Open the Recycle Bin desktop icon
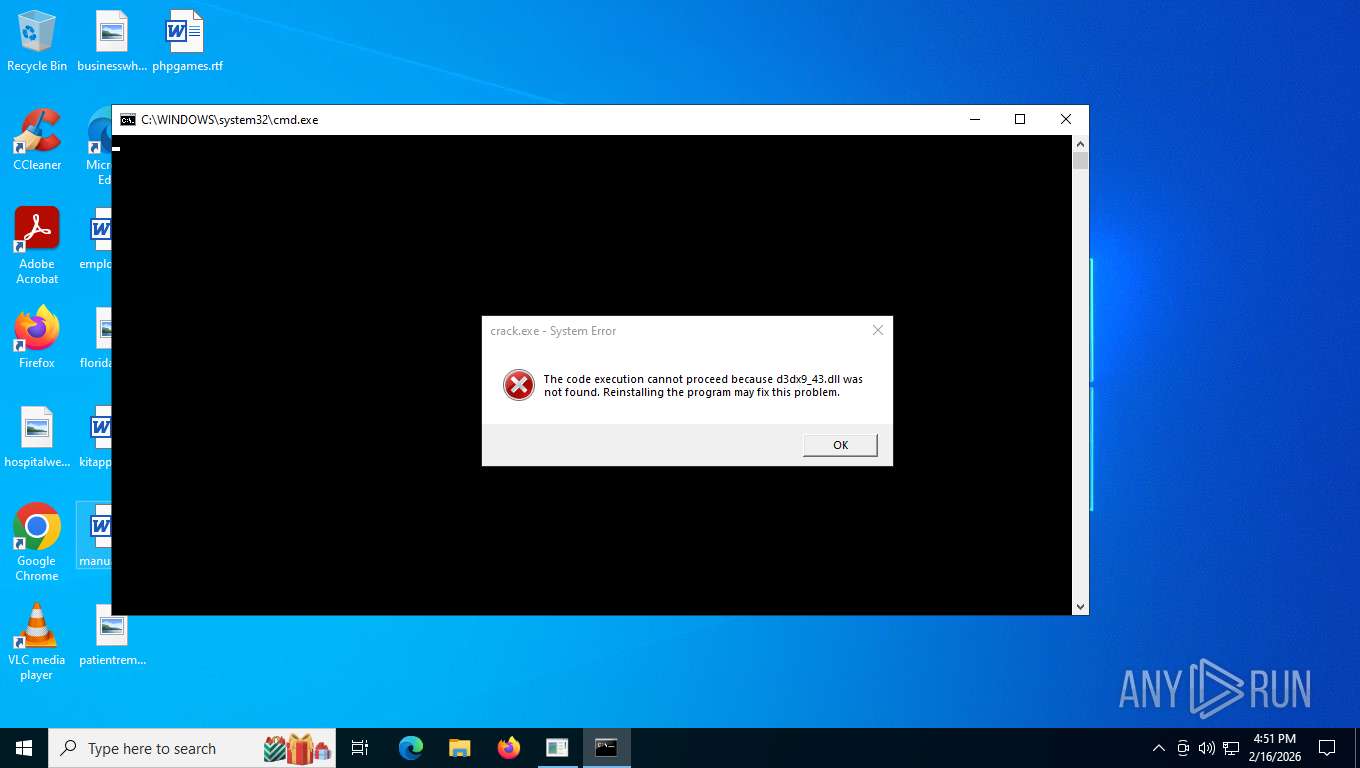This screenshot has height=768, width=1360. [37, 42]
